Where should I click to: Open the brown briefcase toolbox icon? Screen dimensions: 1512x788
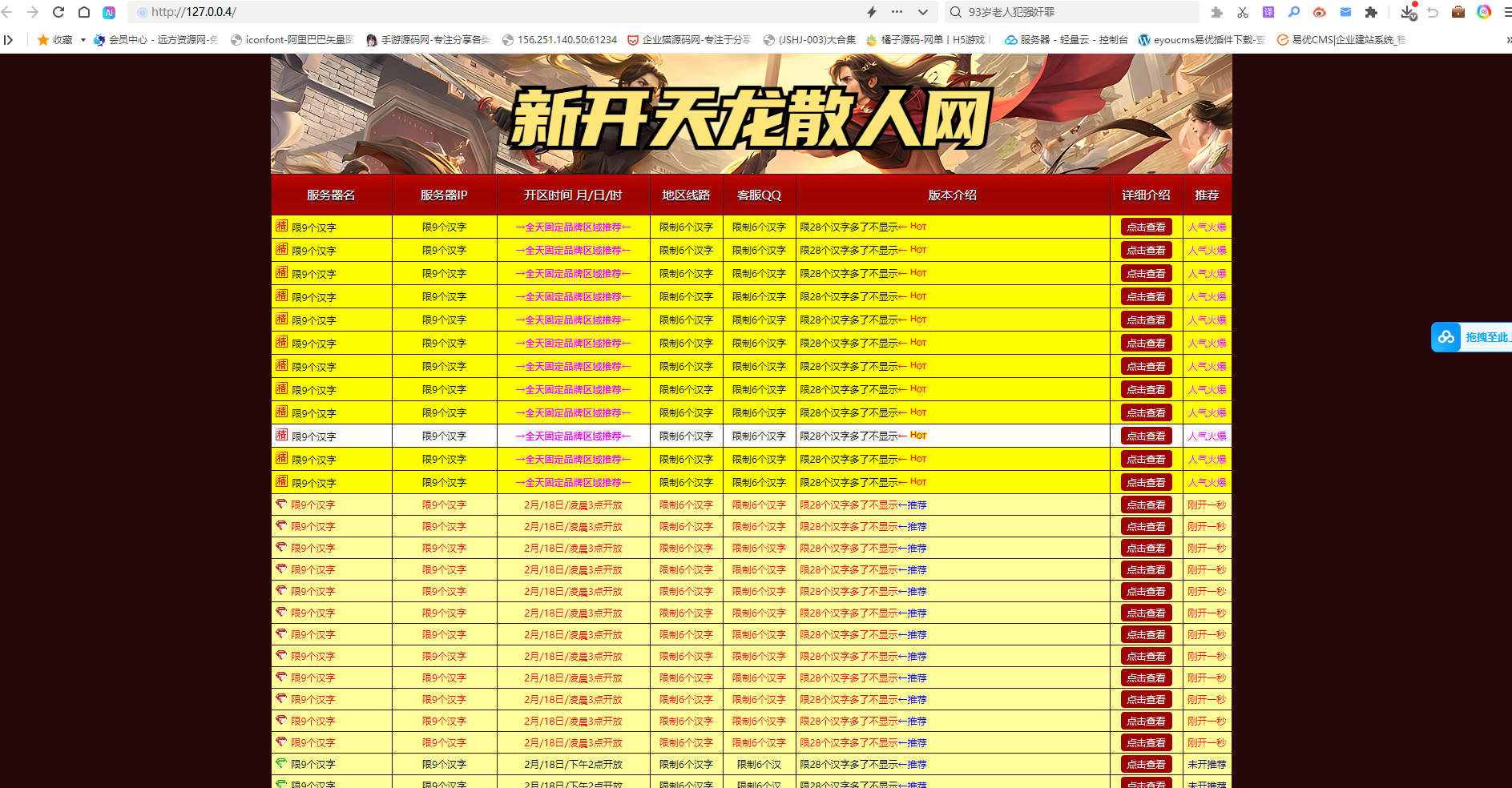(x=1458, y=12)
